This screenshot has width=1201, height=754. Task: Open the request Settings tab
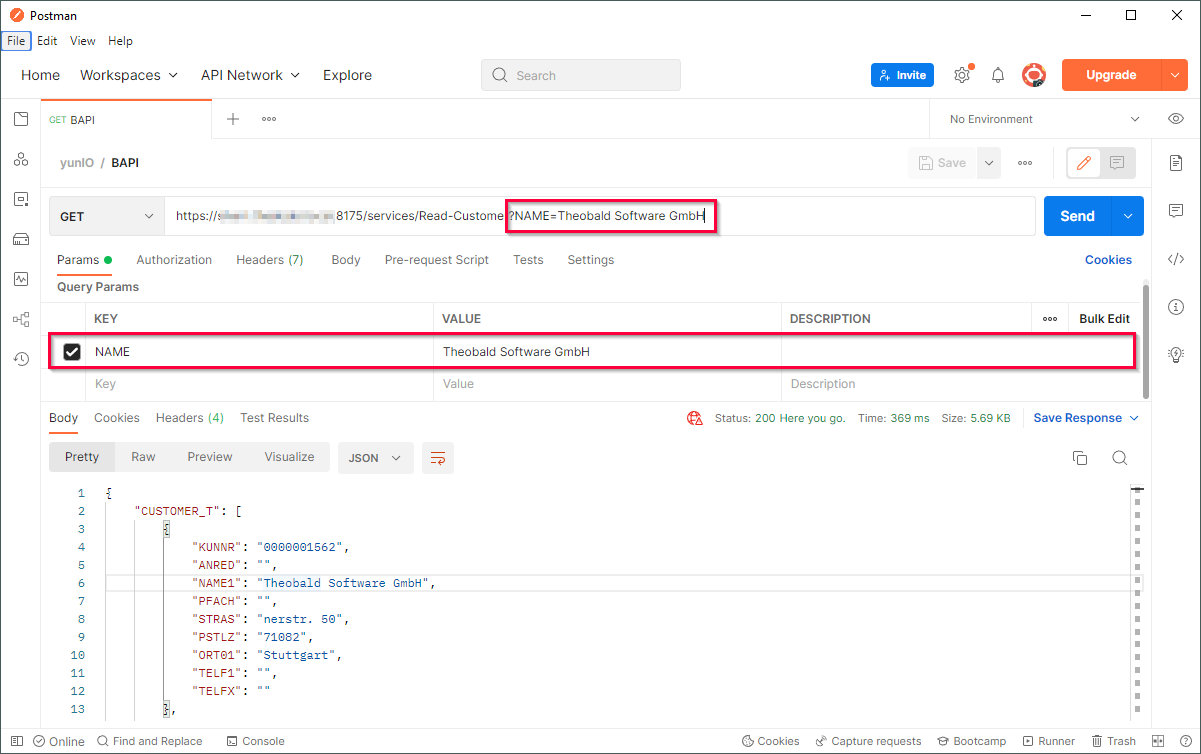tap(591, 260)
